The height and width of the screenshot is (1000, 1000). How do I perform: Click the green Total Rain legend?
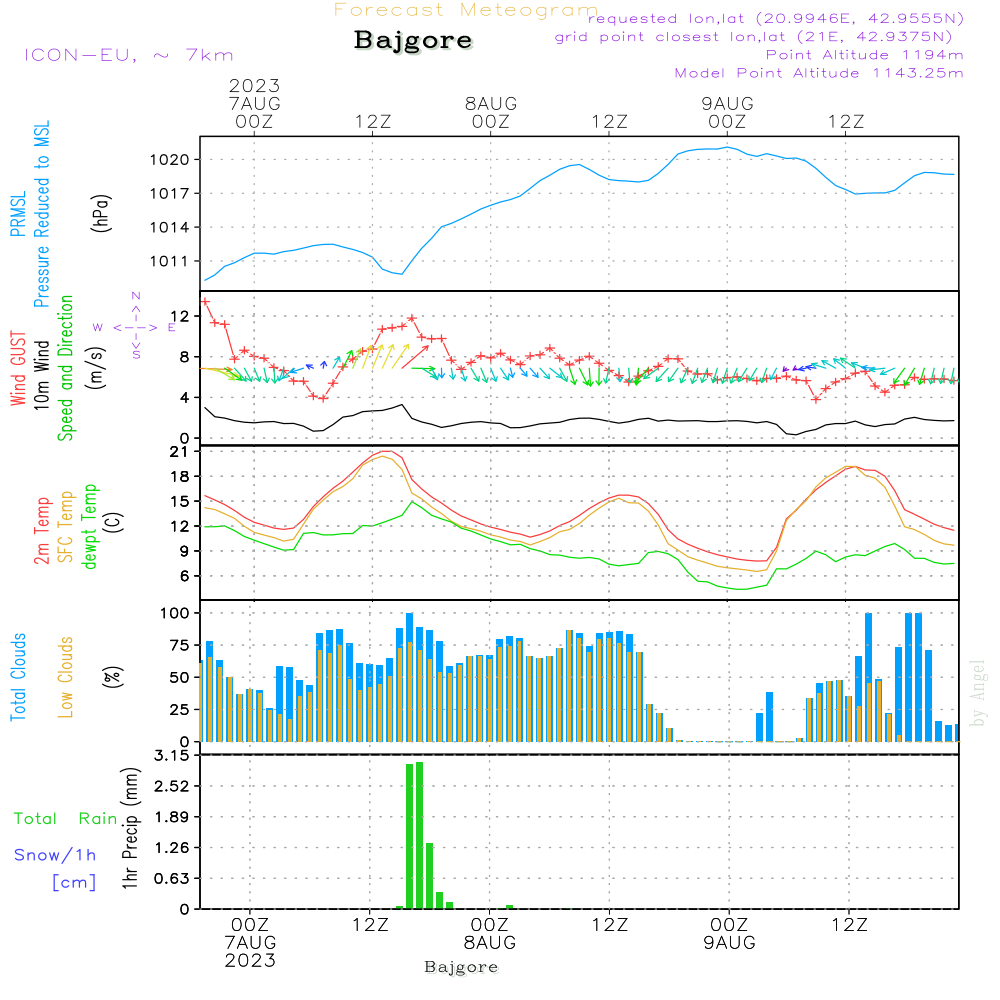(65, 819)
